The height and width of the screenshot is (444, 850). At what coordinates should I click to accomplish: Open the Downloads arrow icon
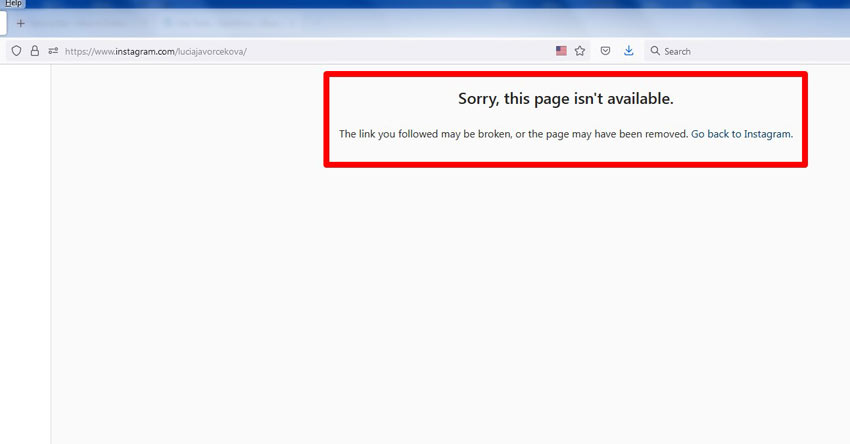point(629,51)
